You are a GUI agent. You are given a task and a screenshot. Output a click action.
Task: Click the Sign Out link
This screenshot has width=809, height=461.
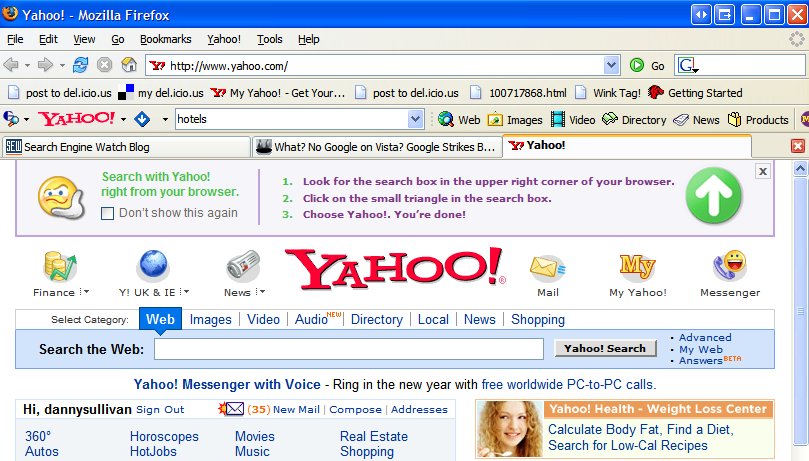160,409
